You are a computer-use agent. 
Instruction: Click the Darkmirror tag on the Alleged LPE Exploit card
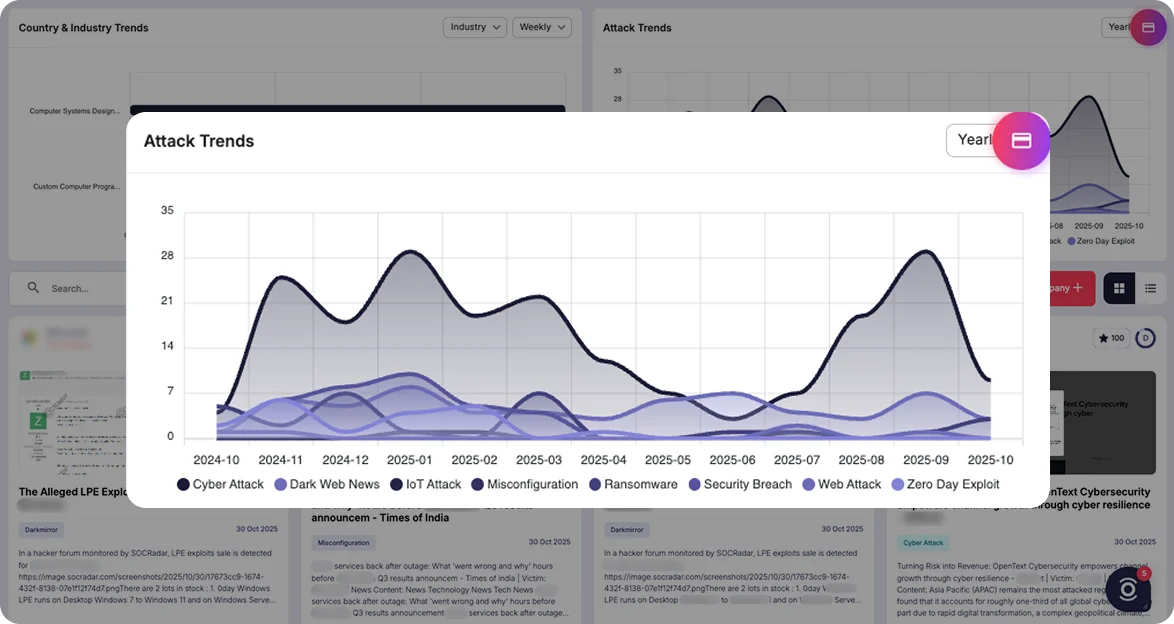41,530
